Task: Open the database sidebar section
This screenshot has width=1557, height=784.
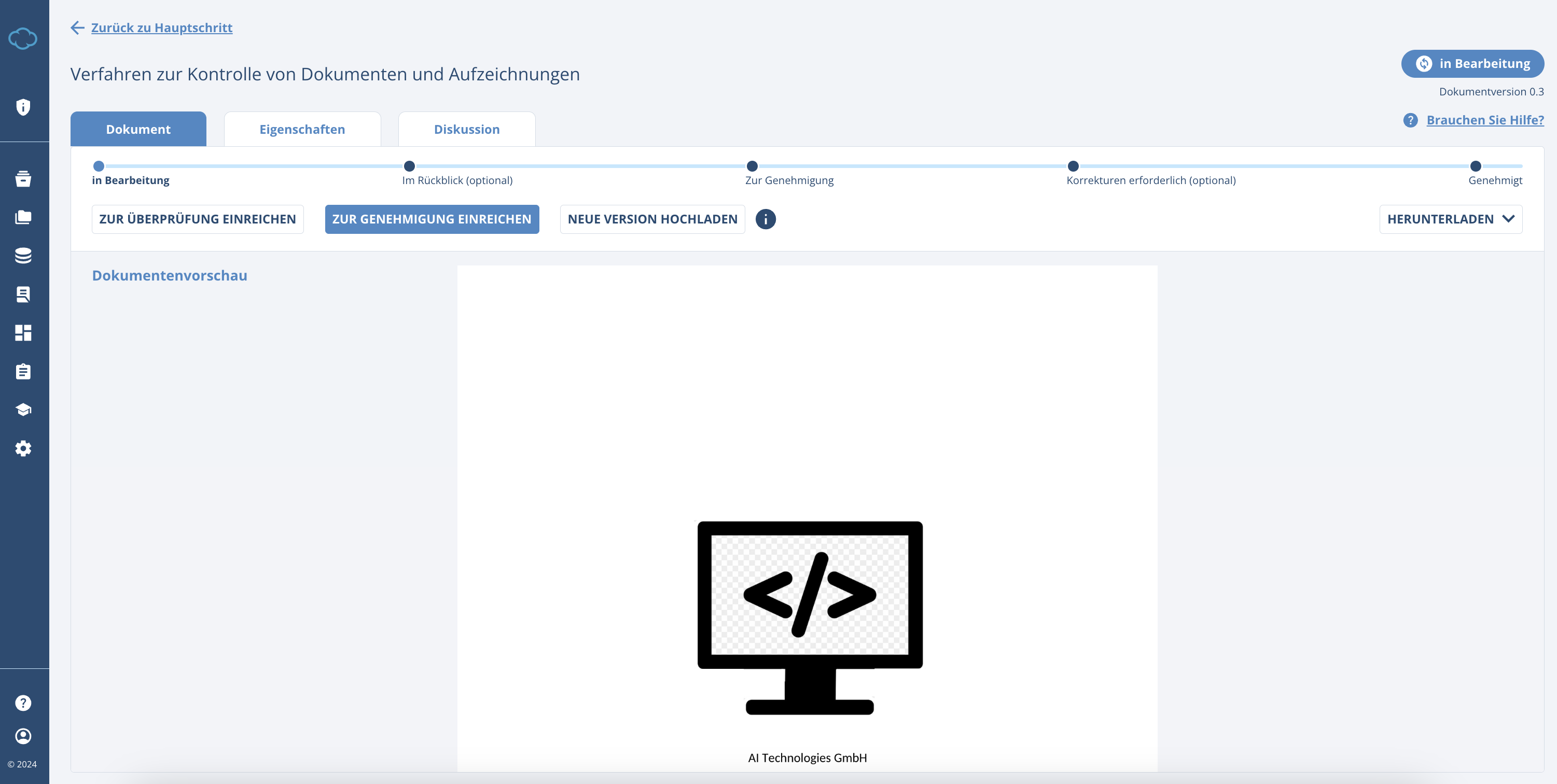Action: [x=23, y=256]
